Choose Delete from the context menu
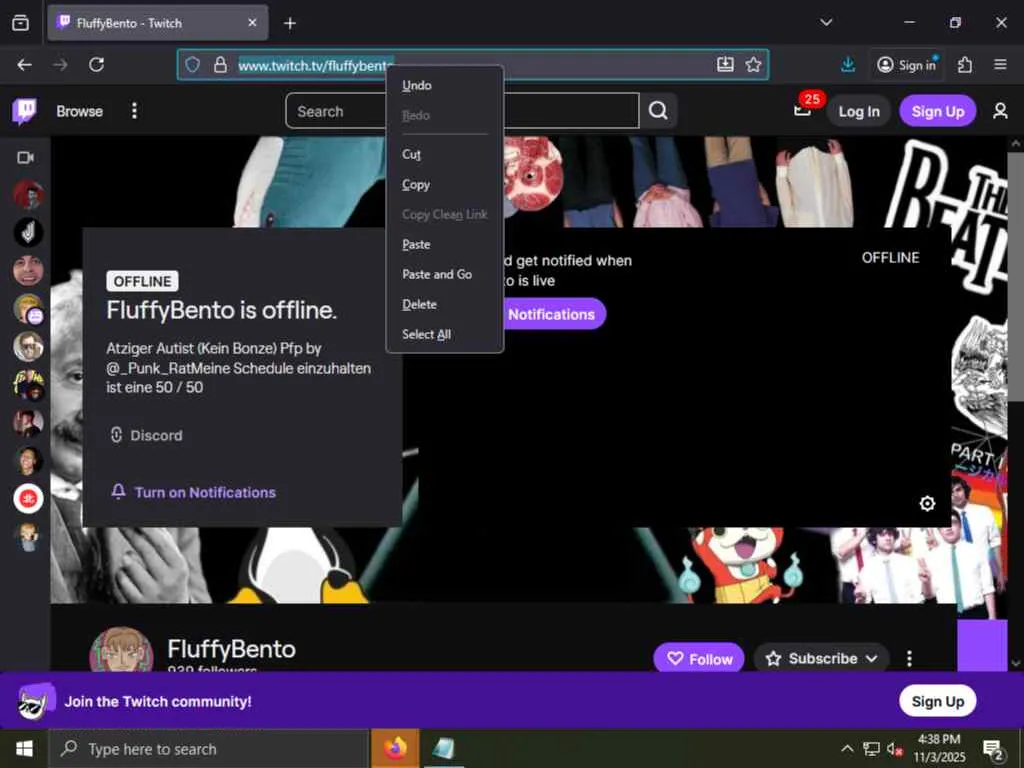 click(445, 304)
